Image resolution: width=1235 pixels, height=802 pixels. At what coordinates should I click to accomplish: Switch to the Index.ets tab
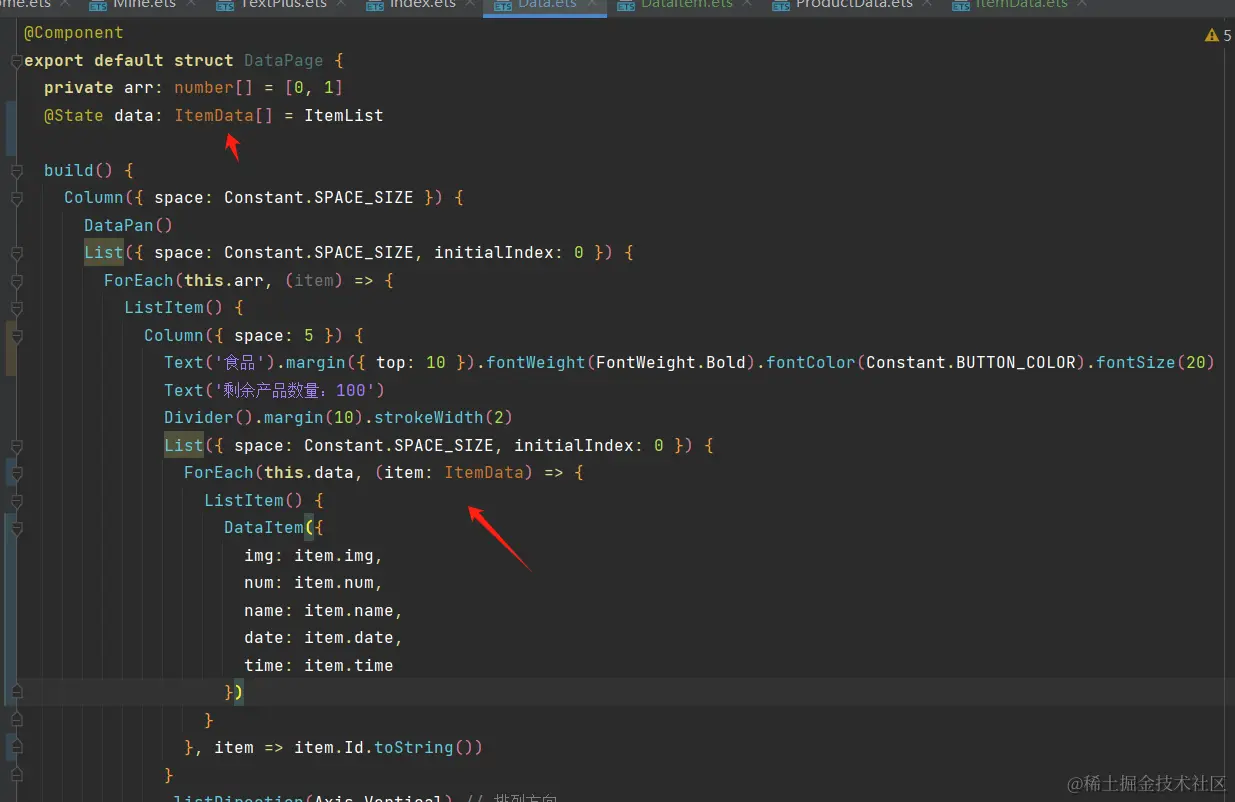pyautogui.click(x=420, y=5)
